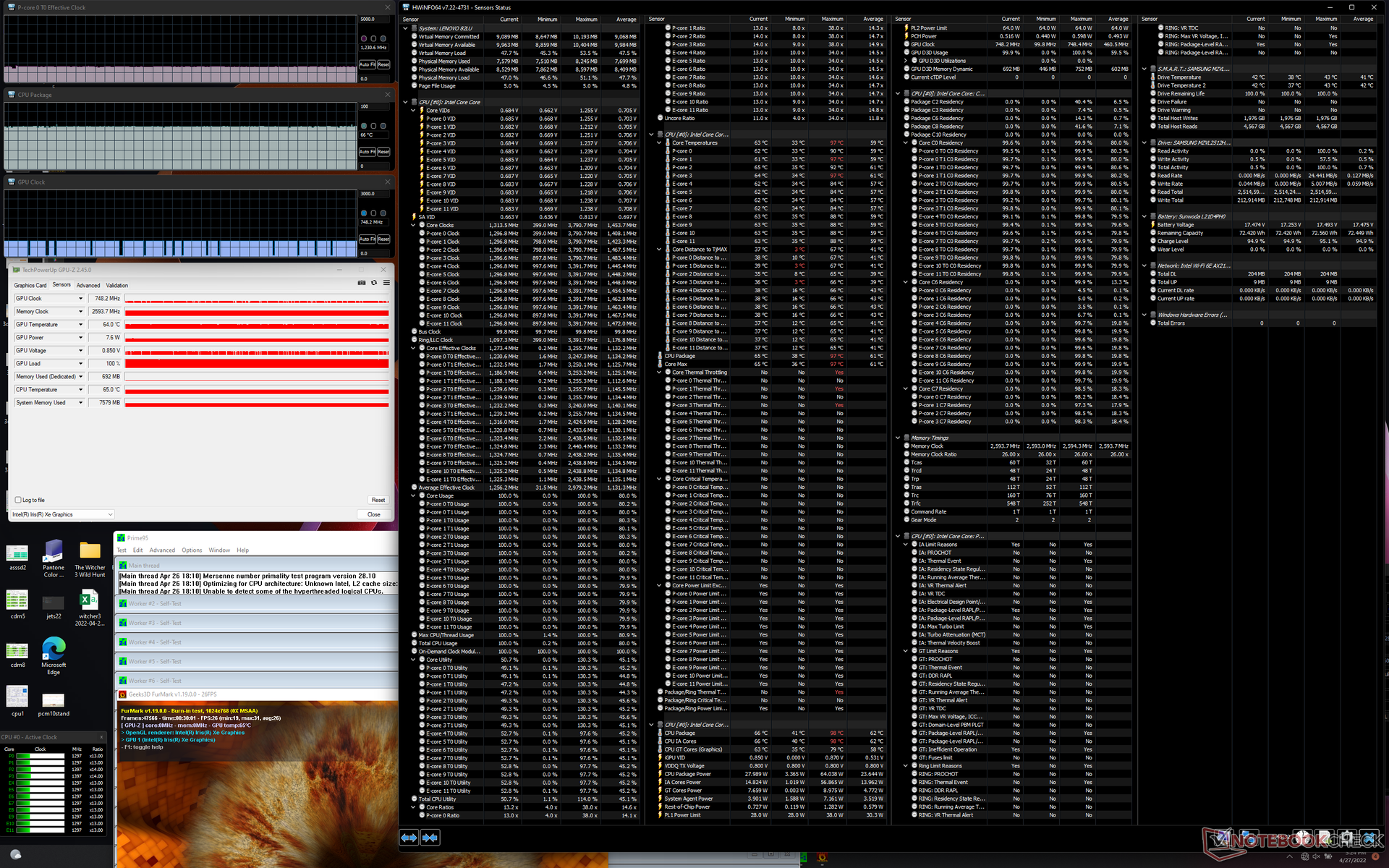
Task: Open GPU Temperature sensor dropdown
Action: (80, 325)
